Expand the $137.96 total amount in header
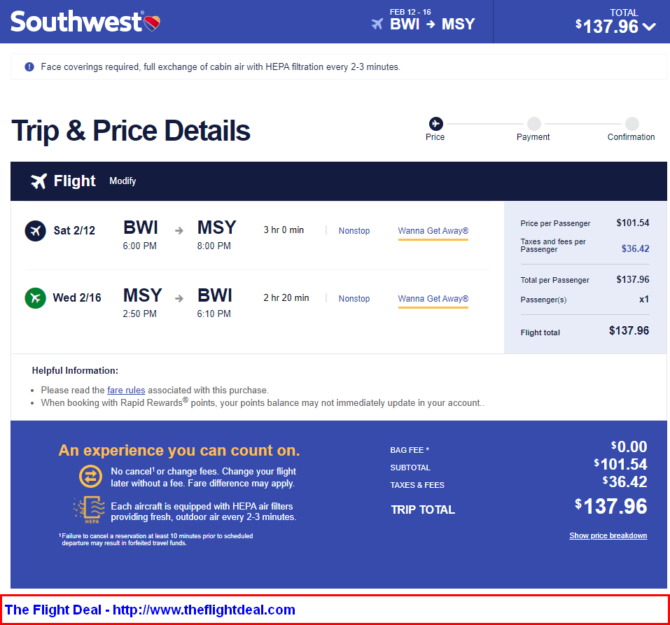Viewport: 670px width, 625px height. [607, 26]
